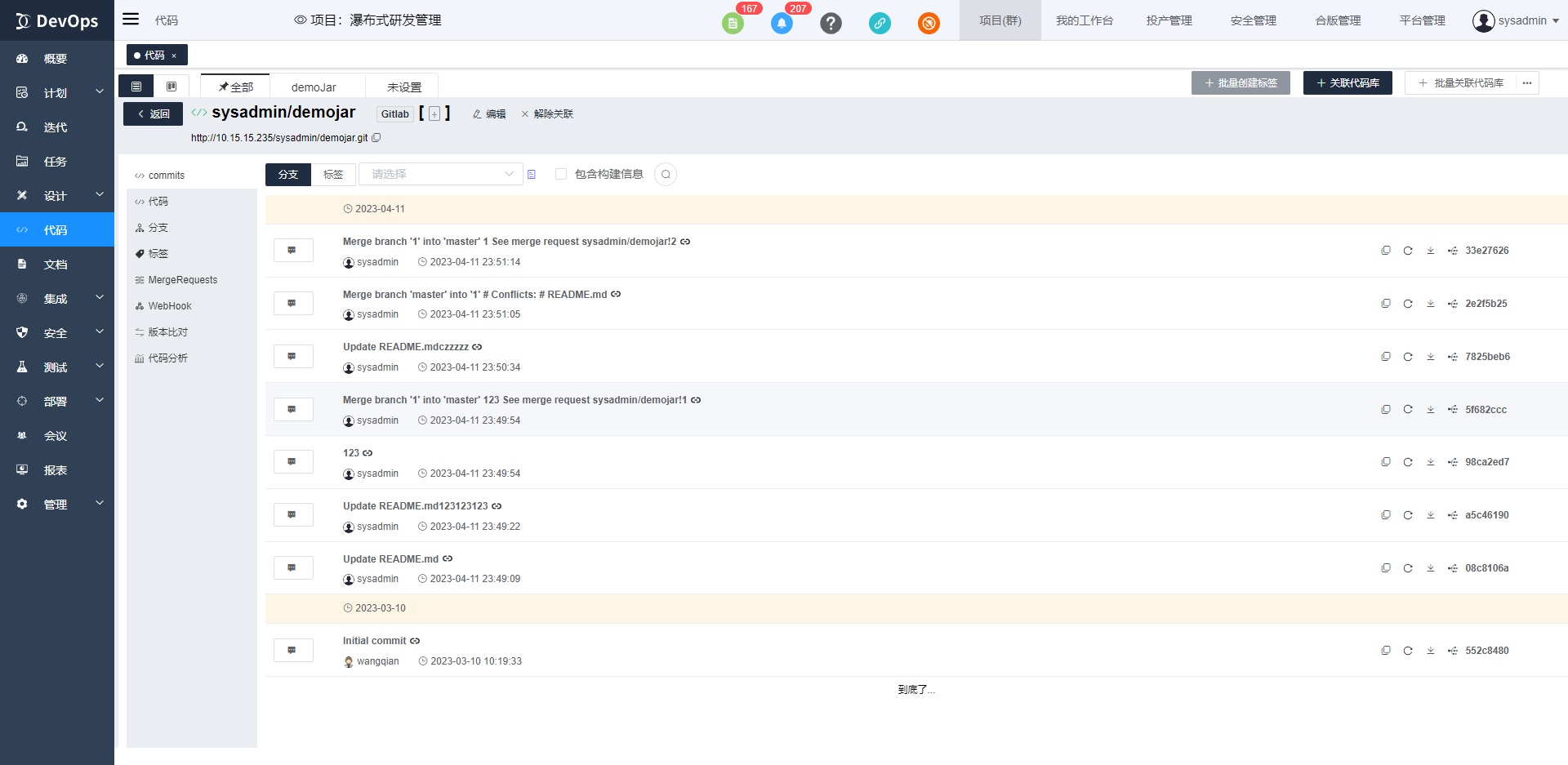Switch to the 标签 tab
Screen dimensions: 1568x765
[x=333, y=175]
